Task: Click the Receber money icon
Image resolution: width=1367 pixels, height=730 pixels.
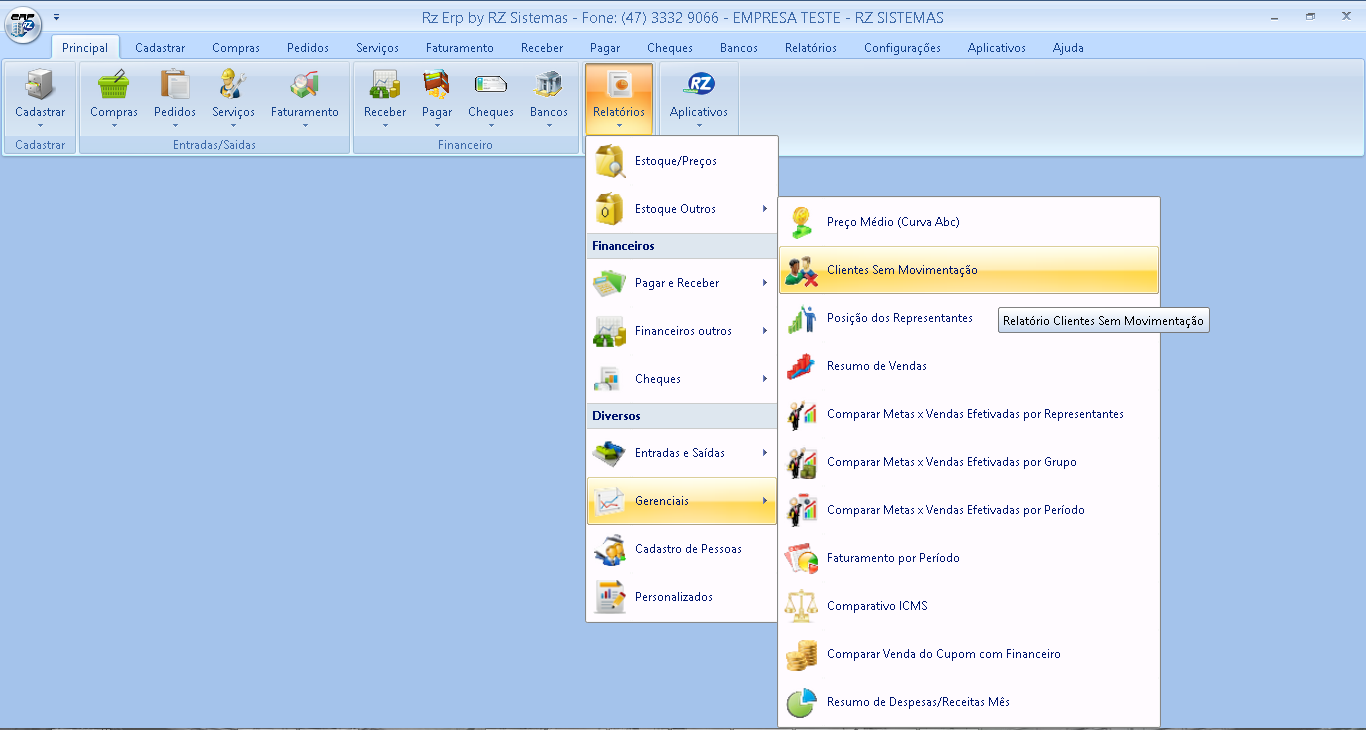Action: pos(385,85)
